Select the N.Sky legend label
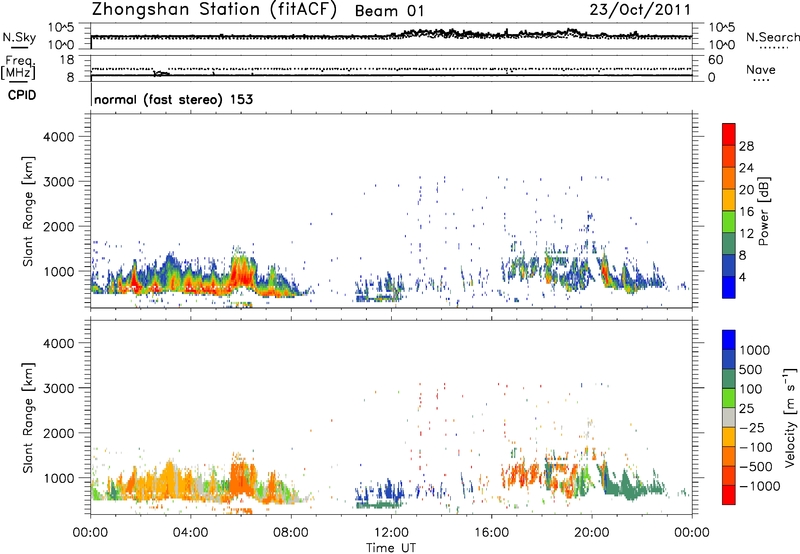800x554 pixels. [x=19, y=37]
